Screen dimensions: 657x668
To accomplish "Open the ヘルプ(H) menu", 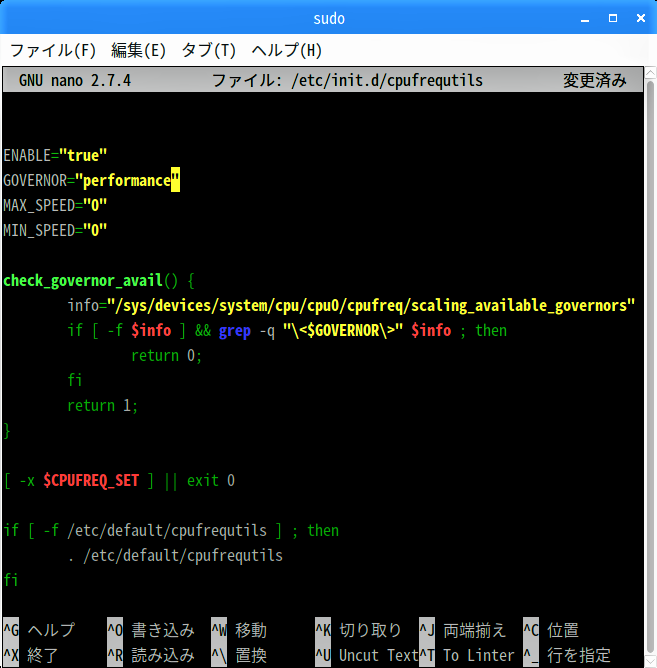I will pyautogui.click(x=286, y=50).
